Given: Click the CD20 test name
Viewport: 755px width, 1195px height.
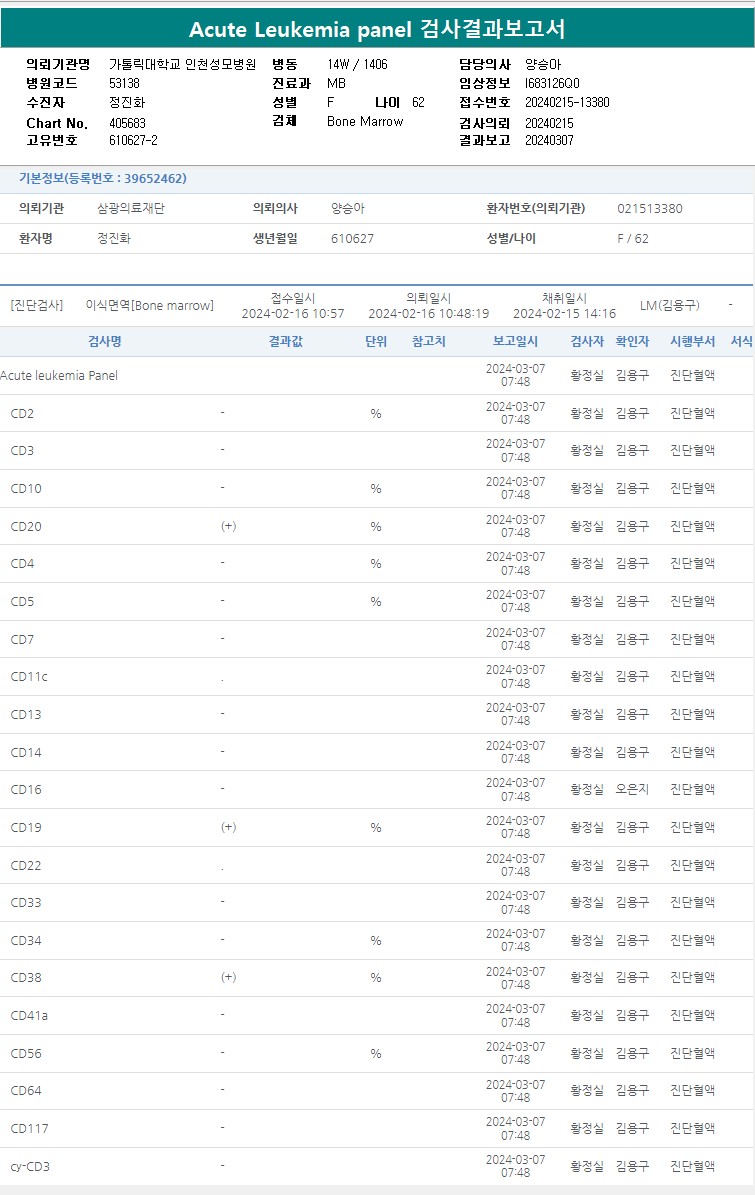Looking at the screenshot, I should (x=26, y=526).
